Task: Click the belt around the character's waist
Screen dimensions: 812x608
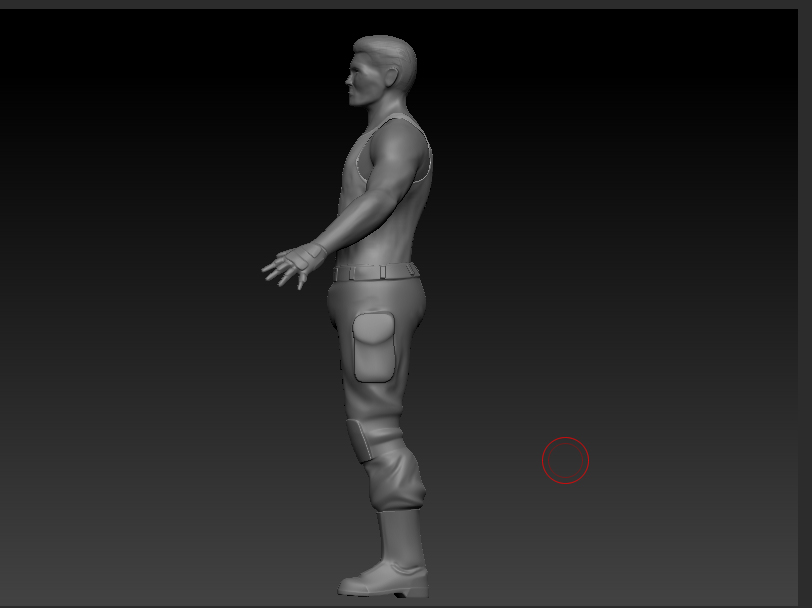Action: click(375, 271)
